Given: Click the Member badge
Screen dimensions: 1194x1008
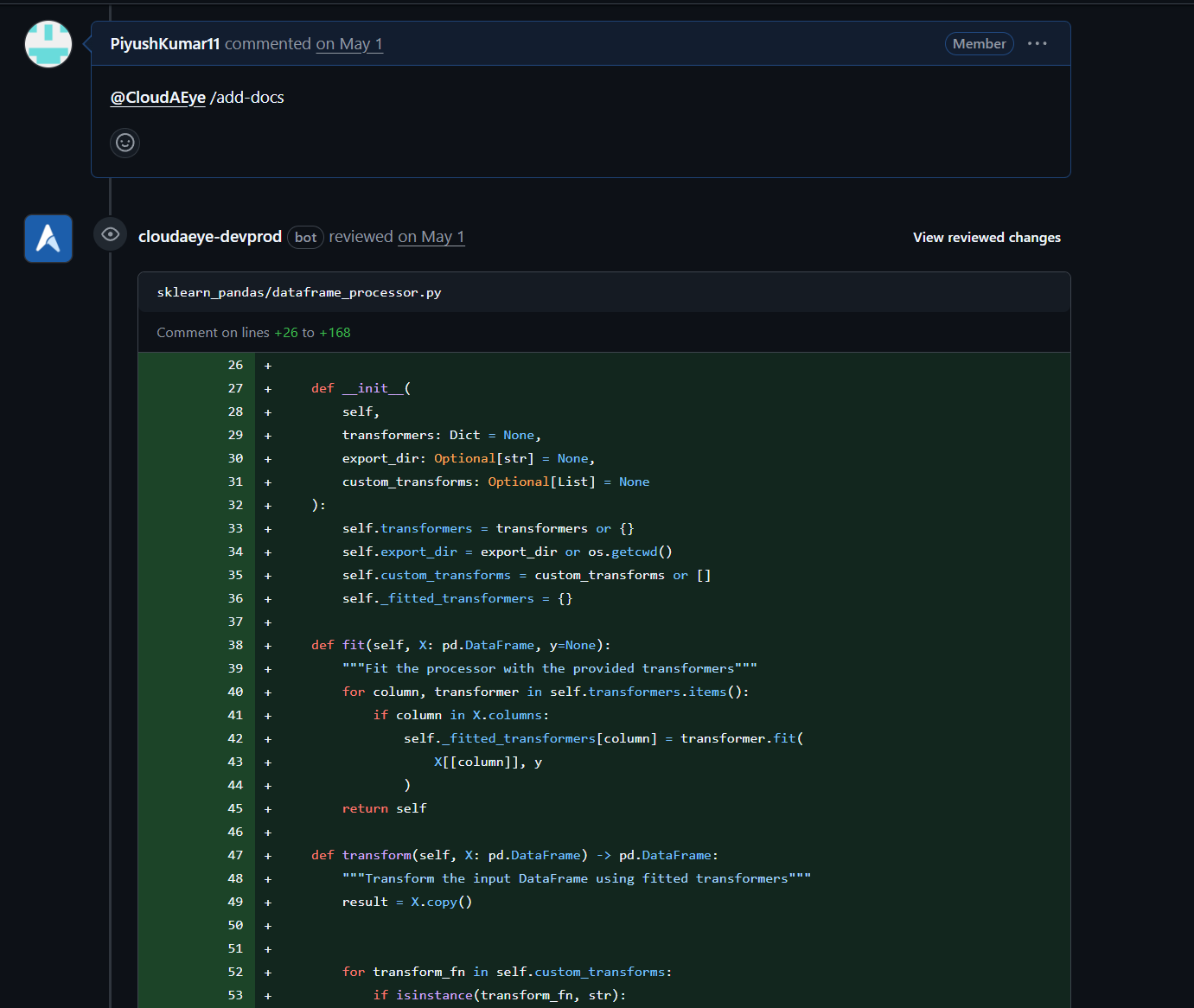Looking at the screenshot, I should pyautogui.click(x=979, y=43).
